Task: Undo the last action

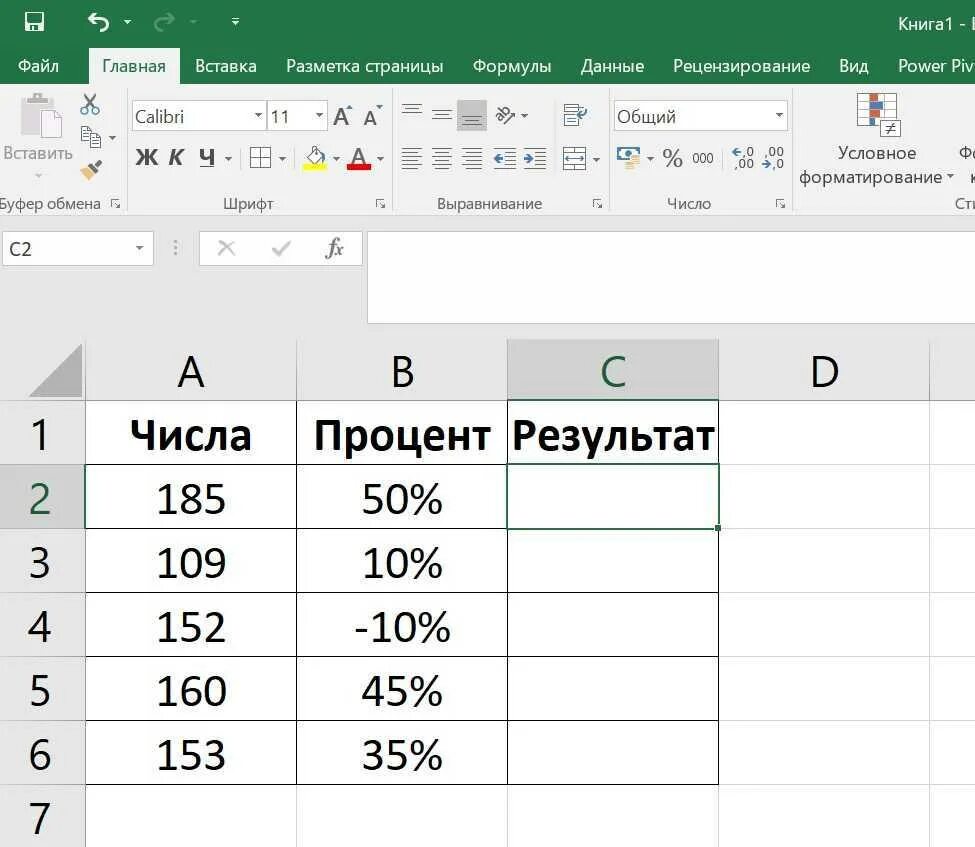Action: (x=99, y=22)
